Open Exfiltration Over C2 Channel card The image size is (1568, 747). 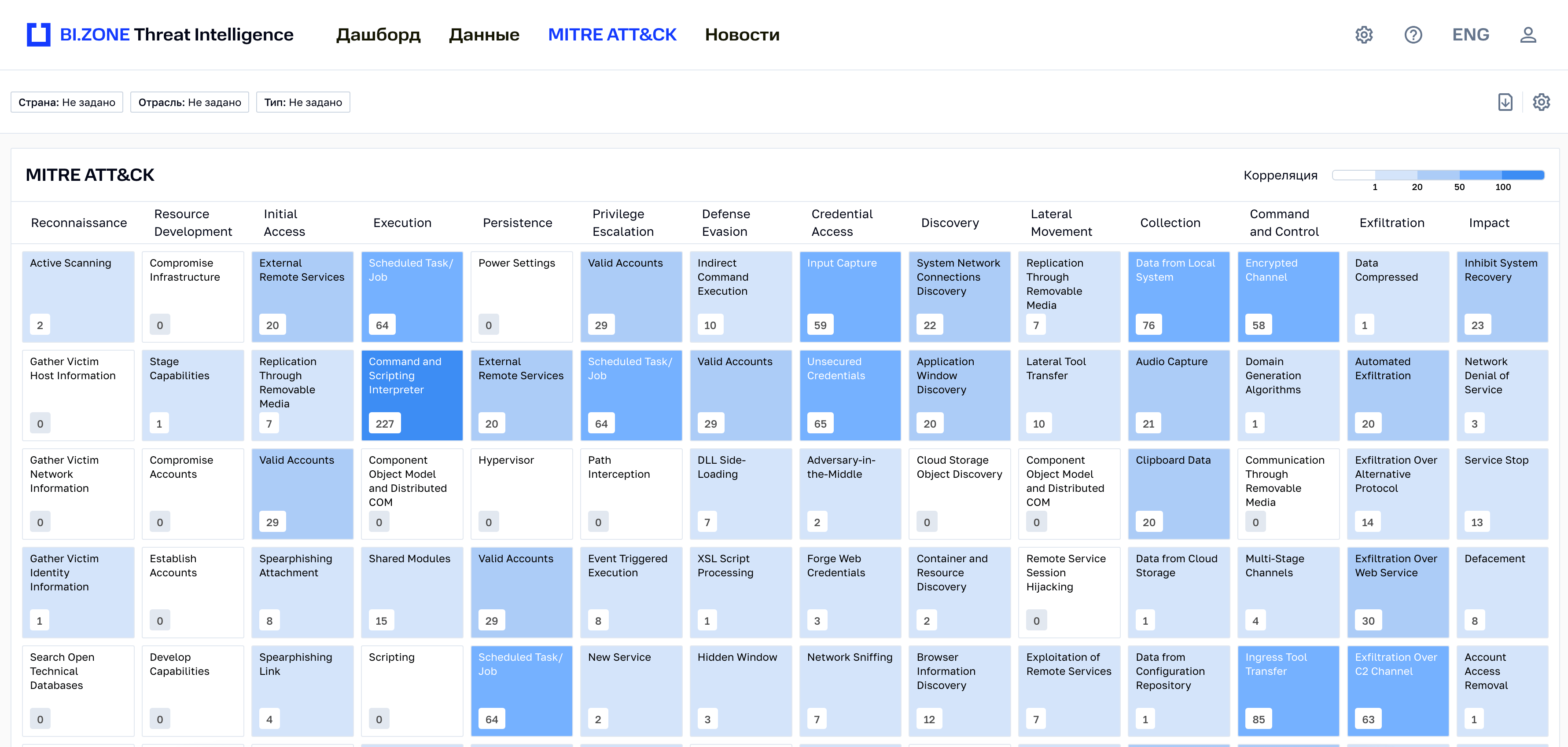(x=1398, y=691)
